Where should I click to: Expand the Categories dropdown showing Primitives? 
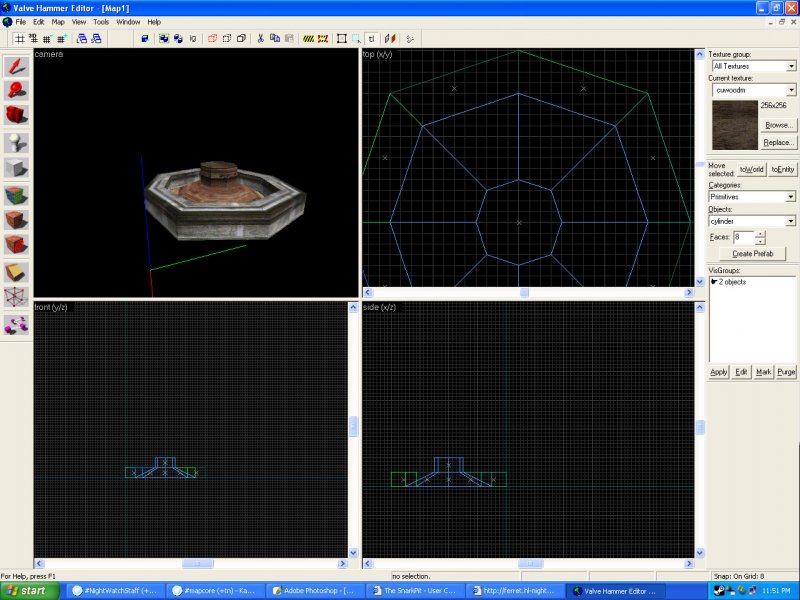click(791, 197)
